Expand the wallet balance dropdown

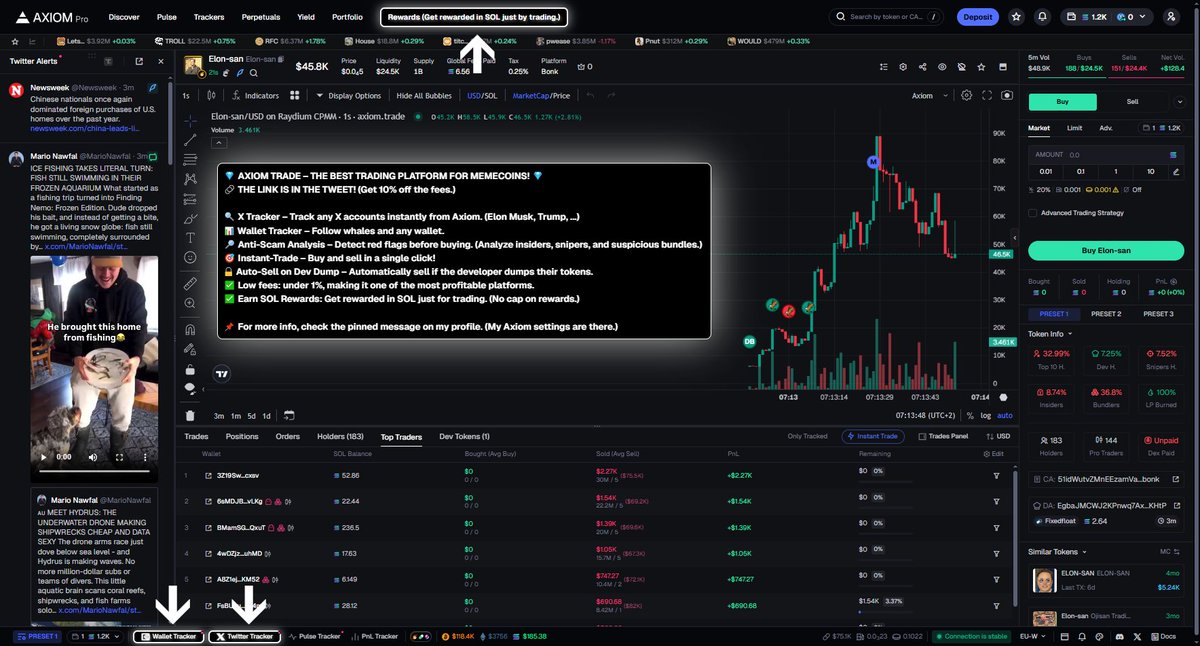coord(1106,17)
